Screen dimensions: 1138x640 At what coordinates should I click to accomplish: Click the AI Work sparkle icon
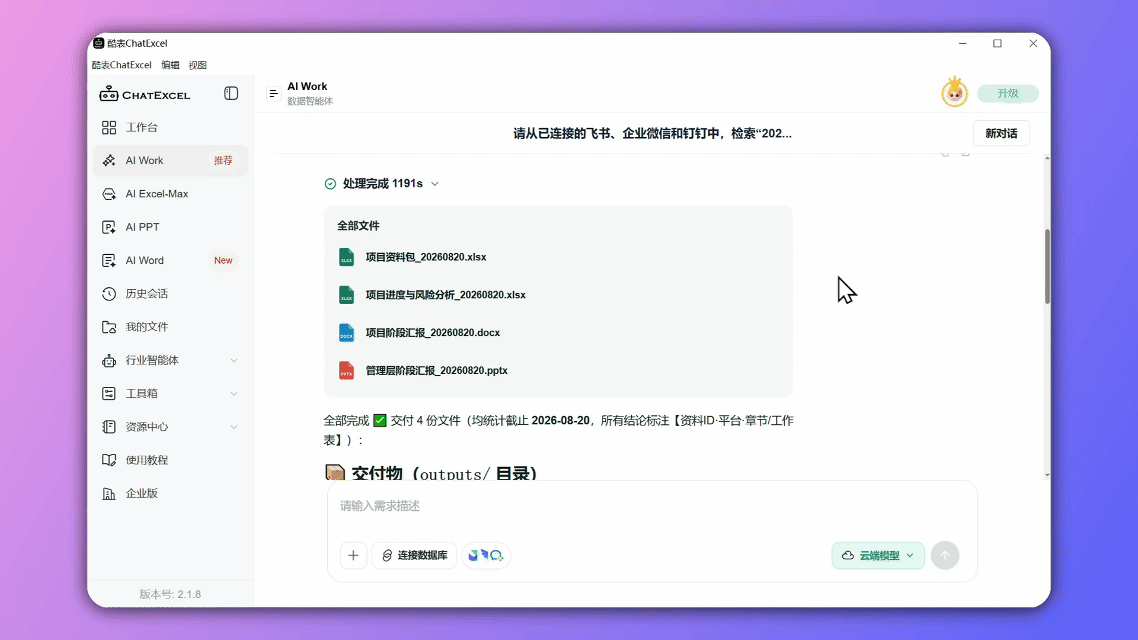pyautogui.click(x=109, y=160)
